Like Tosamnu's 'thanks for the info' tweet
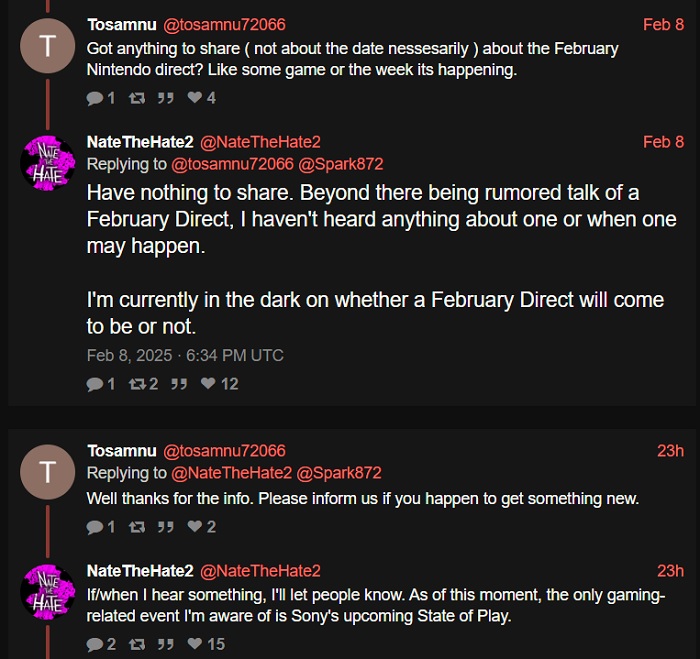This screenshot has width=700, height=659. [x=195, y=527]
